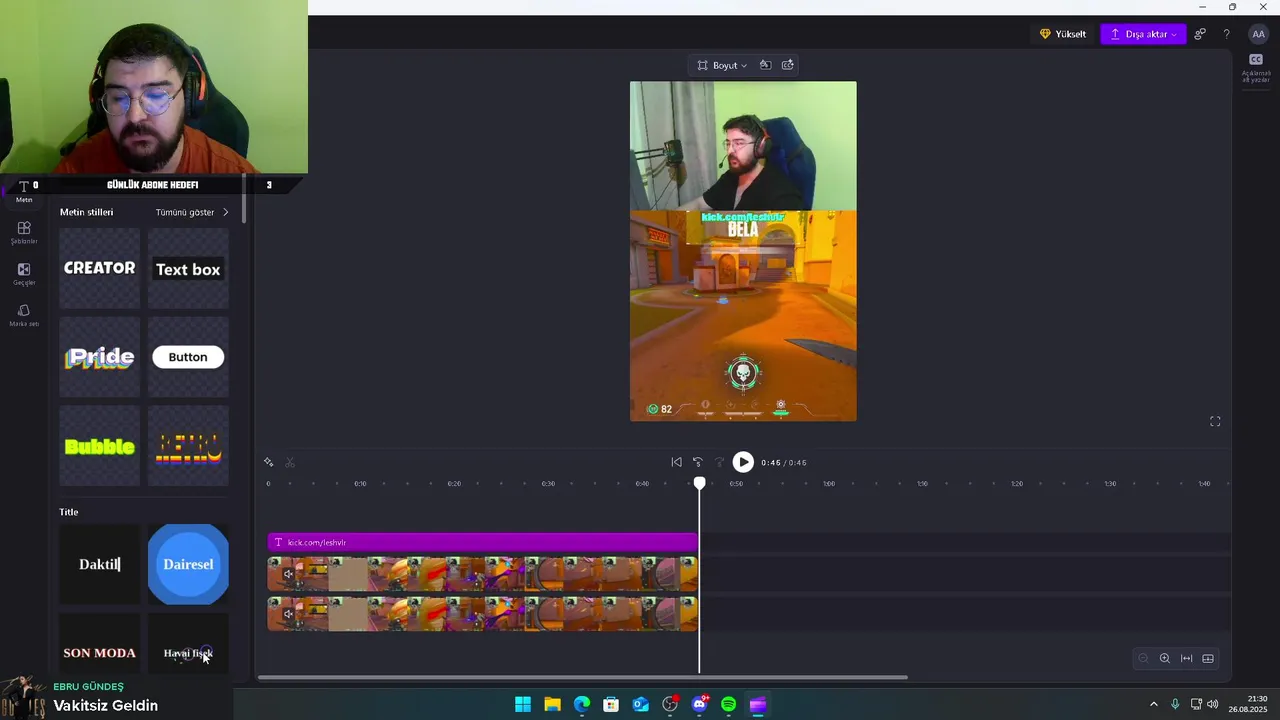Image resolution: width=1280 pixels, height=720 pixels.
Task: Choose the Pride text style
Action: 99,357
